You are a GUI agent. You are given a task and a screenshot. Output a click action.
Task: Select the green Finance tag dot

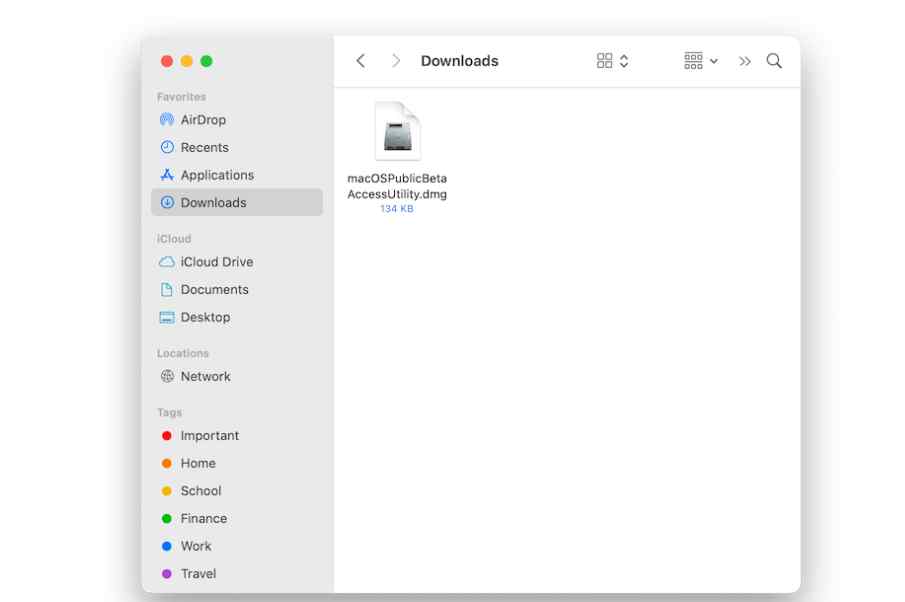(167, 518)
